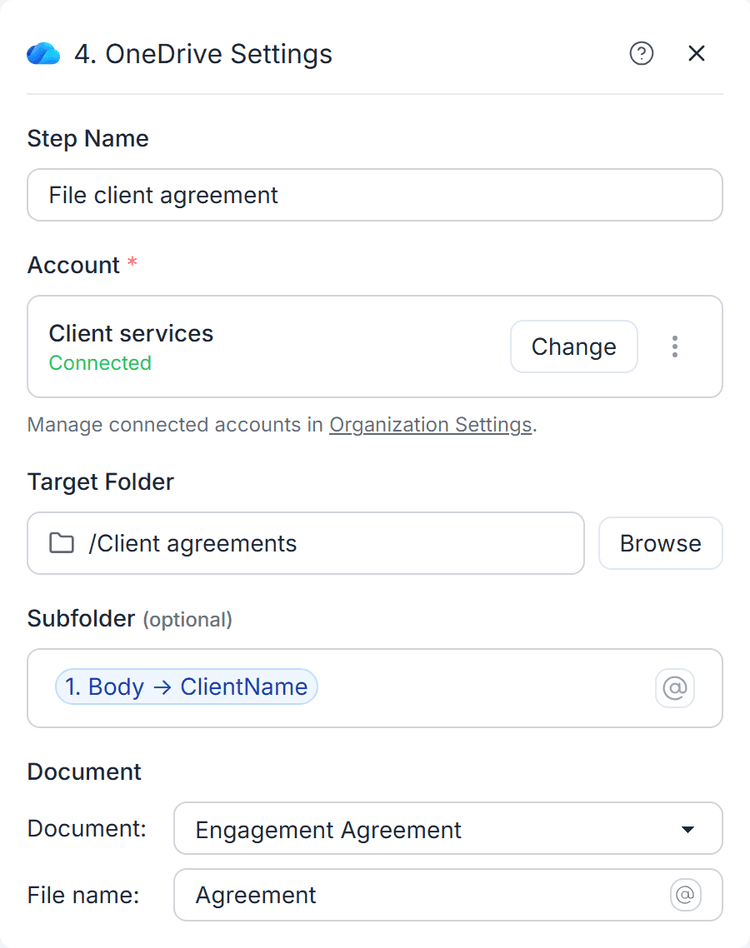
Task: Click the Account required label
Action: [82, 265]
